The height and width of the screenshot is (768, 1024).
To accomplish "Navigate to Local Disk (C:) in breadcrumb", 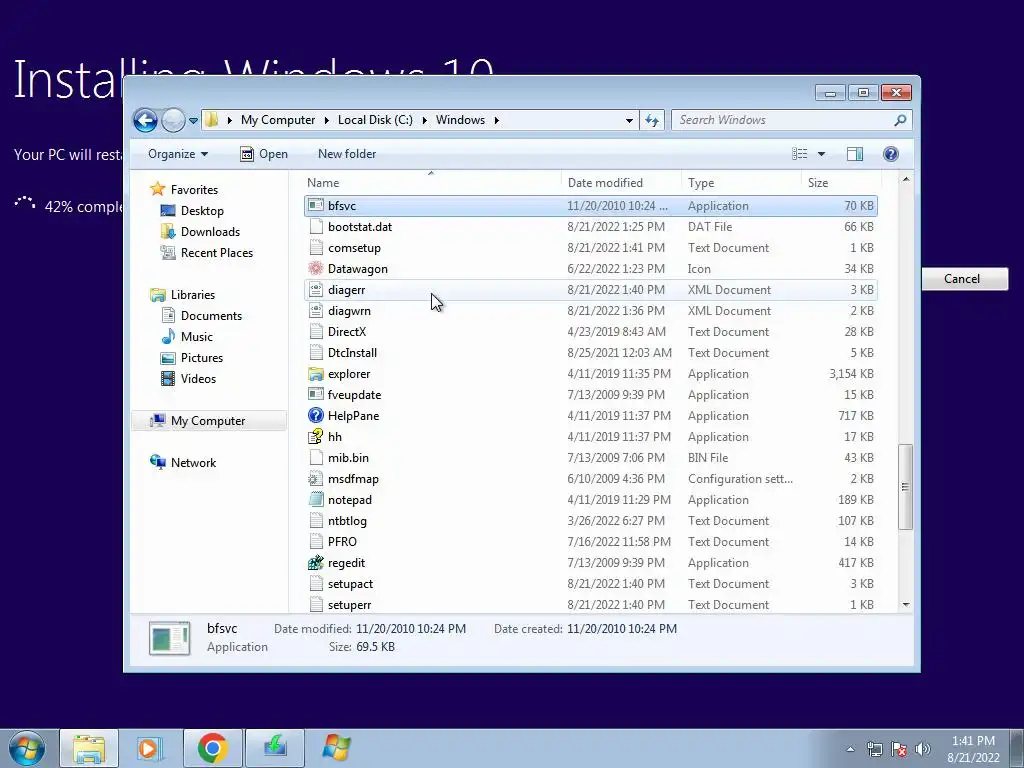I will (376, 120).
